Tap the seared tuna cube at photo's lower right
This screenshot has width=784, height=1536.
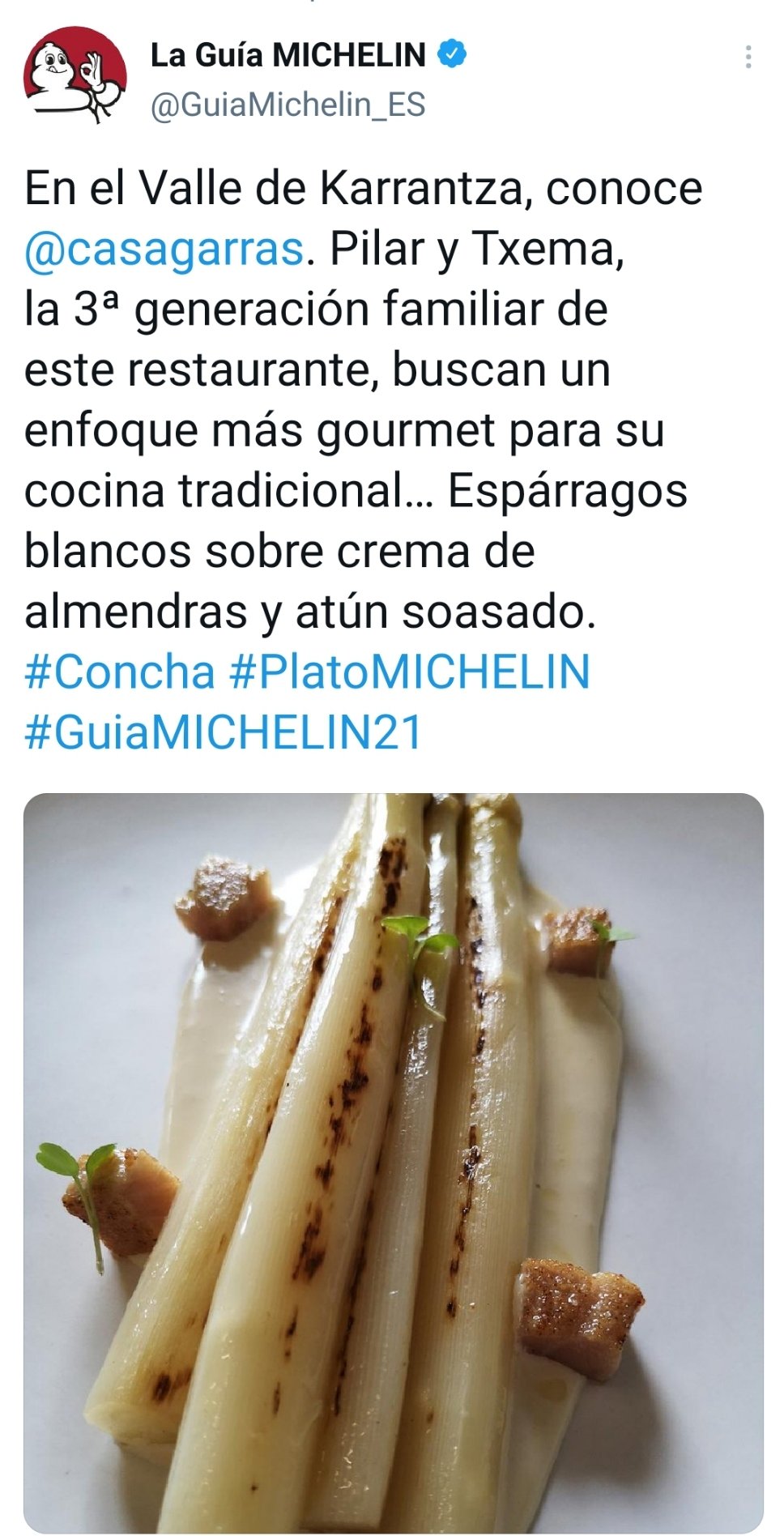(577, 1307)
